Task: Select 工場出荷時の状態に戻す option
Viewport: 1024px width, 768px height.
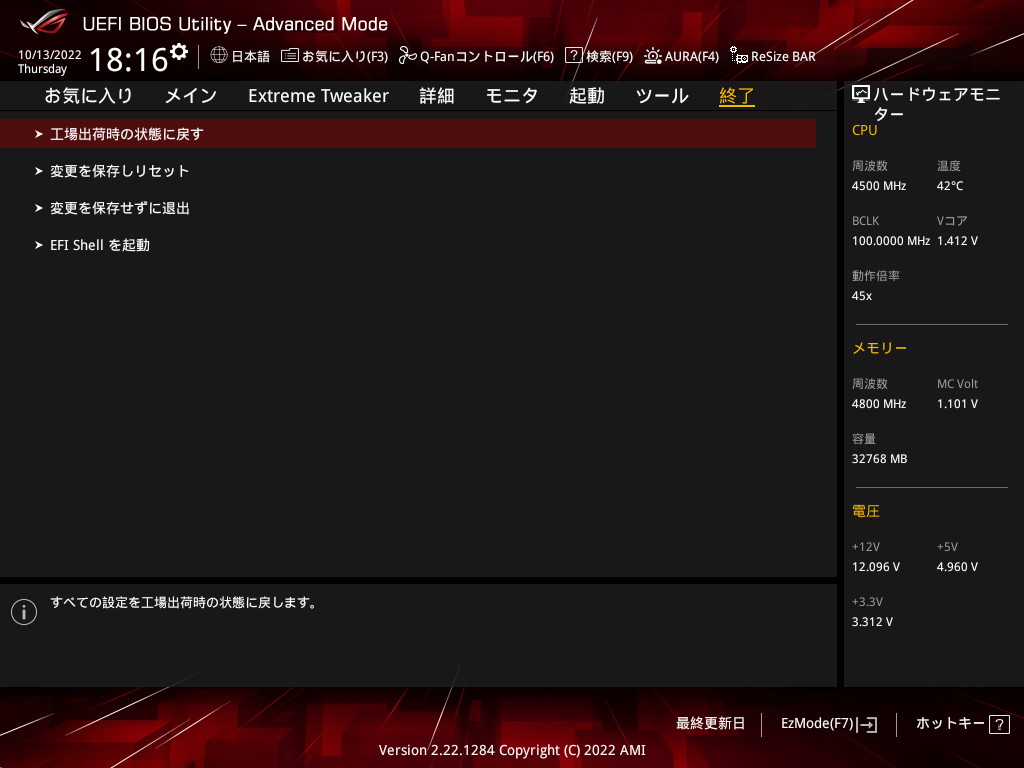Action: [408, 134]
